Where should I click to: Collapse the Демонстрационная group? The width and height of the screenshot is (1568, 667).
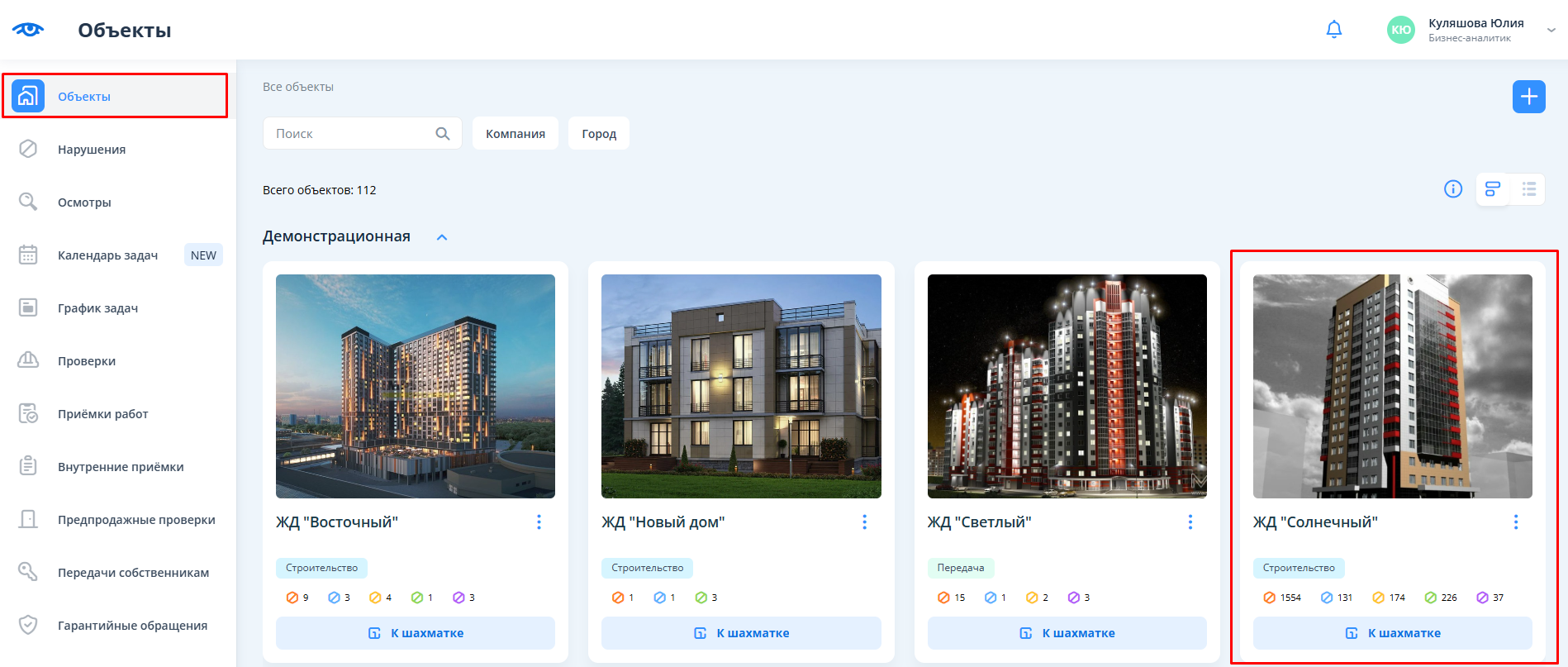click(442, 237)
